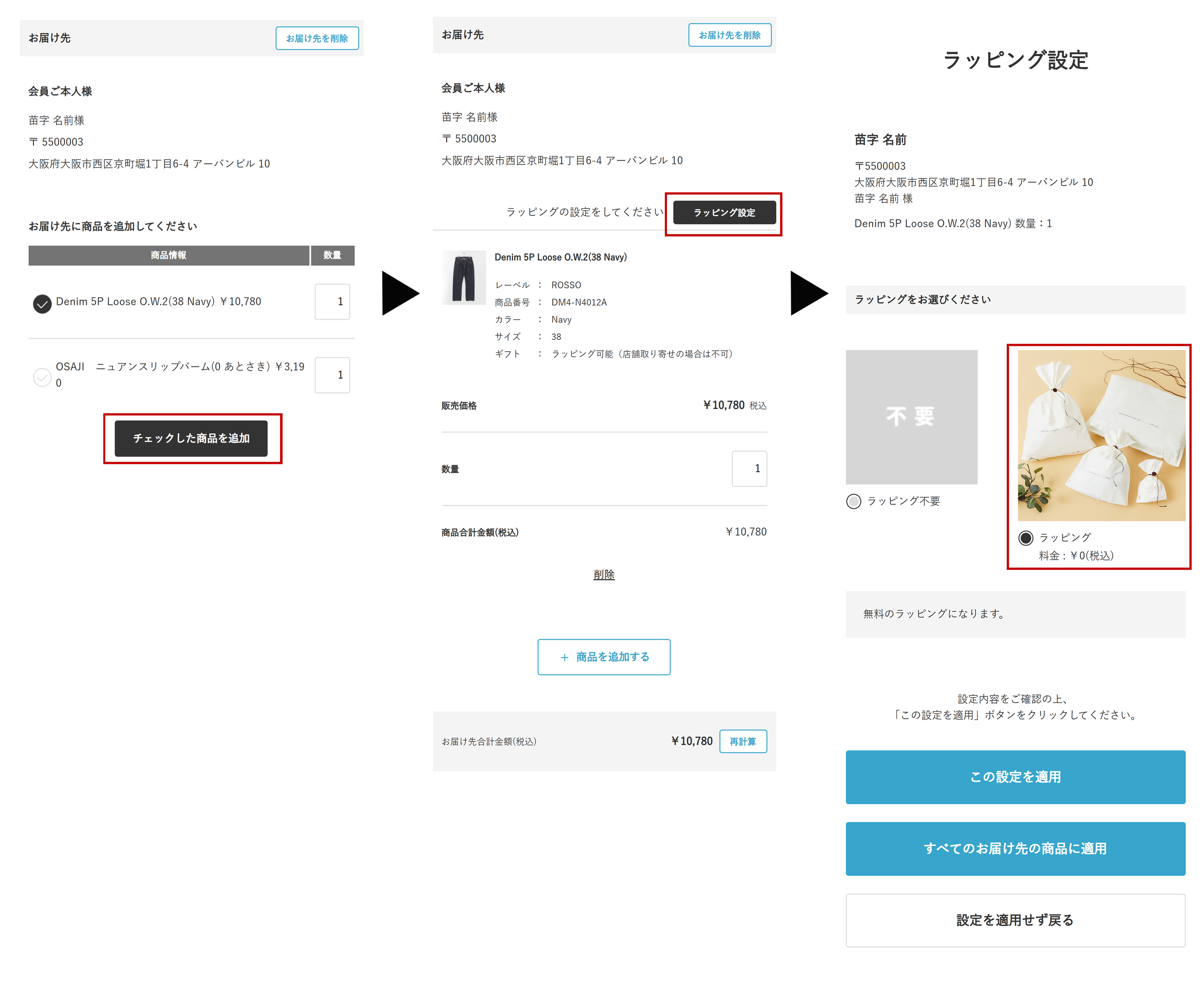Click the ￥10,780 税込 selling price
The image size is (1204, 1001).
click(x=734, y=405)
